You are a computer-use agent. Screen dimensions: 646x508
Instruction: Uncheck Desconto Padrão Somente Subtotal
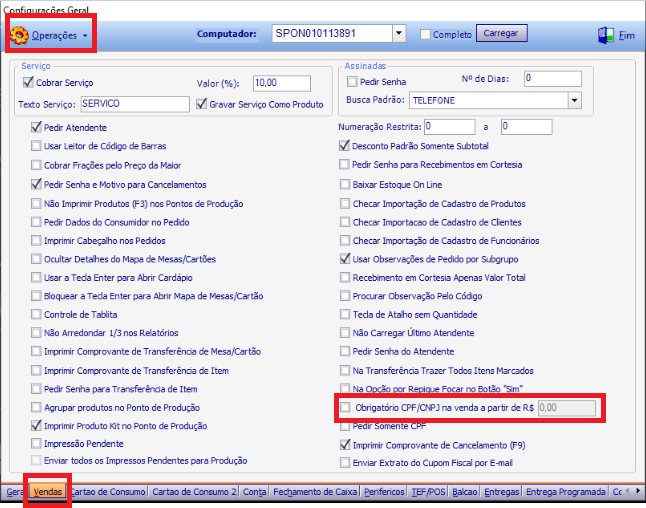[x=344, y=145]
